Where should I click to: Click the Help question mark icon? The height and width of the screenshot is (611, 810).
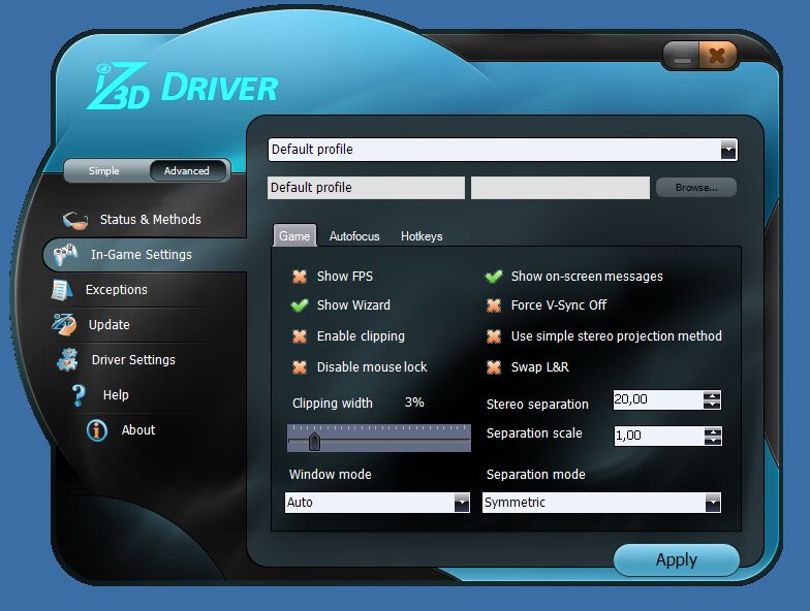point(78,395)
